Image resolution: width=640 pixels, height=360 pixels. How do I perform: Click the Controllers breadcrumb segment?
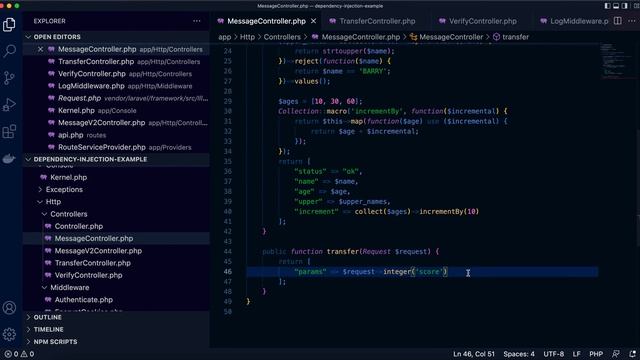282,37
